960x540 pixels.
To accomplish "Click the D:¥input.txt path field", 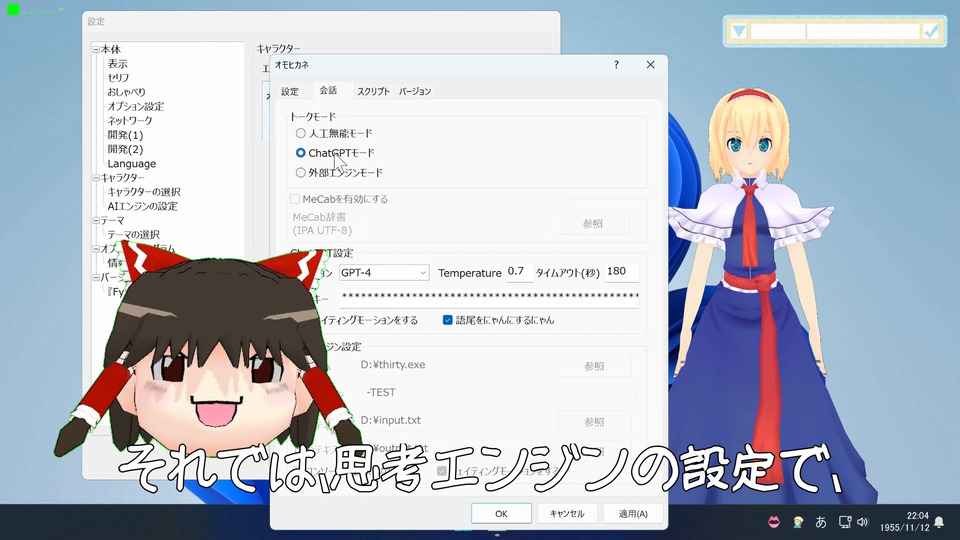I will pos(453,421).
